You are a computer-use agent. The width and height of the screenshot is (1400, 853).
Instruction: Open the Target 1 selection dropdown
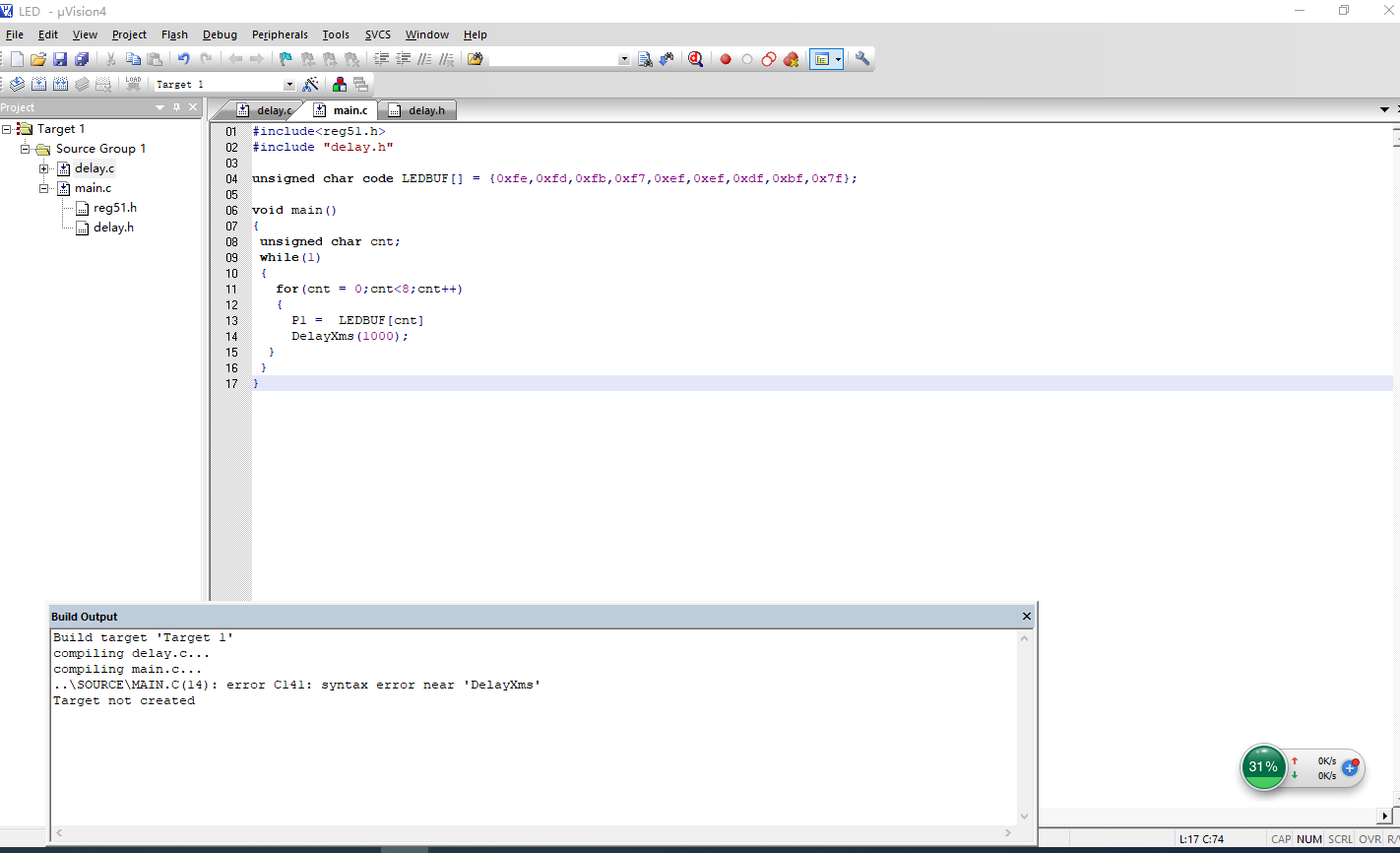coord(289,85)
